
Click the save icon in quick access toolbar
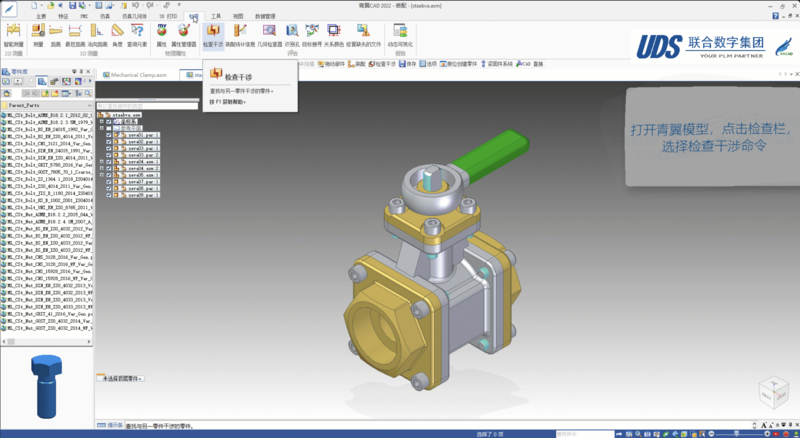72,6
